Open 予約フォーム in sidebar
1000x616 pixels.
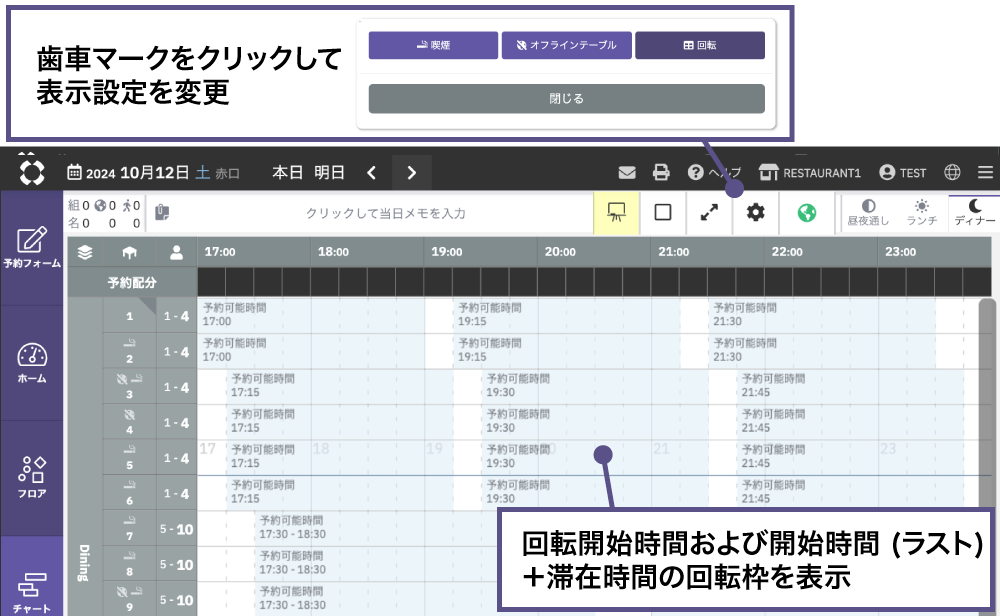32,247
